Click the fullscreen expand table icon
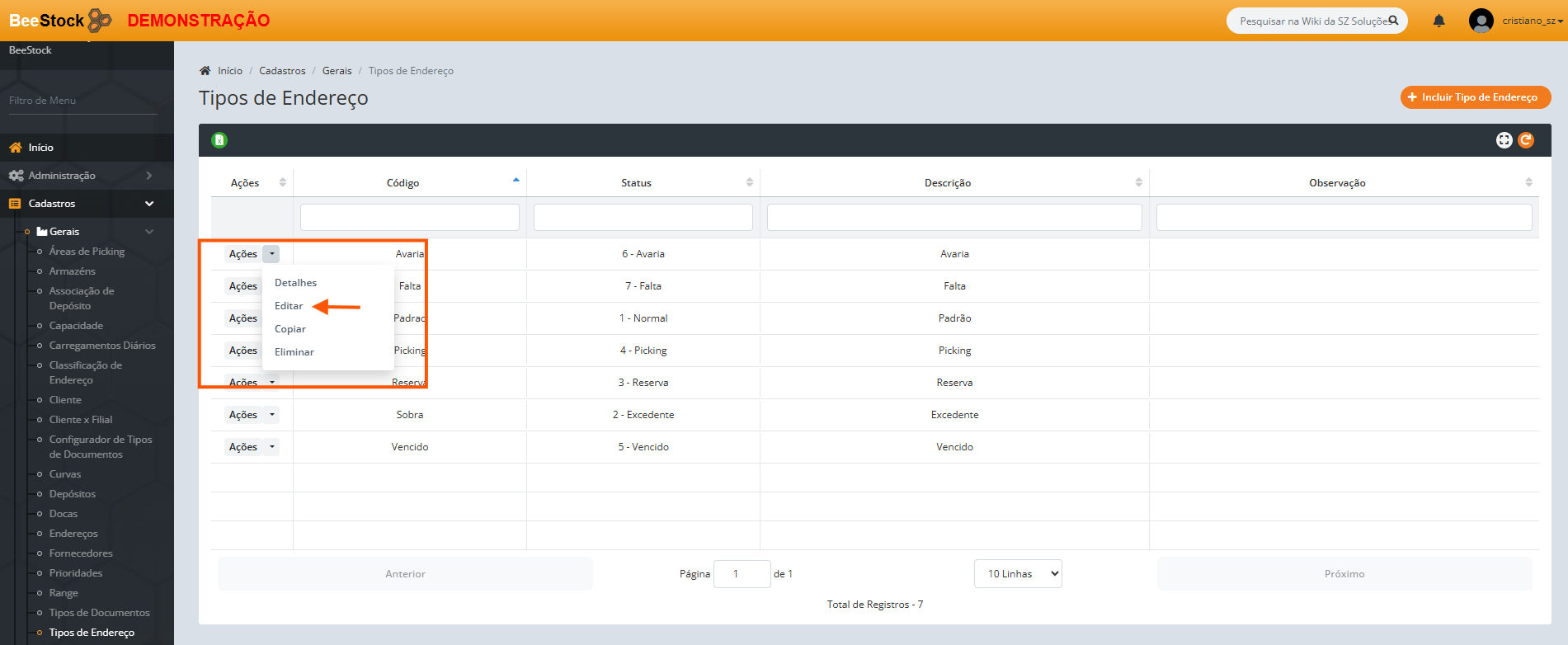 point(1504,140)
